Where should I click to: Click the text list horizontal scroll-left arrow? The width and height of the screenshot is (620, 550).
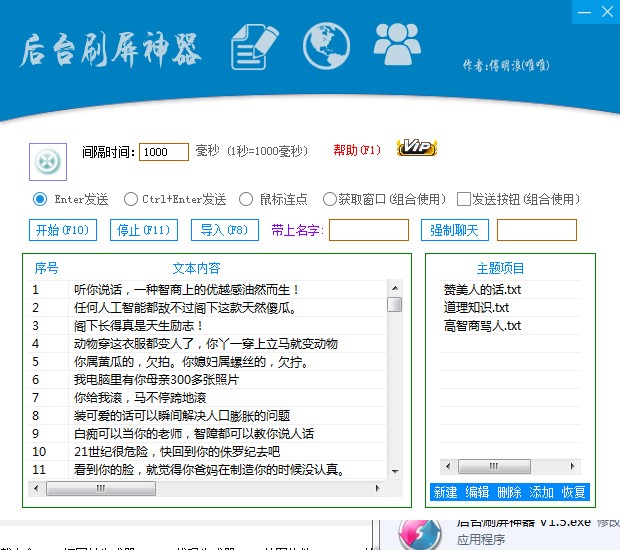(36, 488)
